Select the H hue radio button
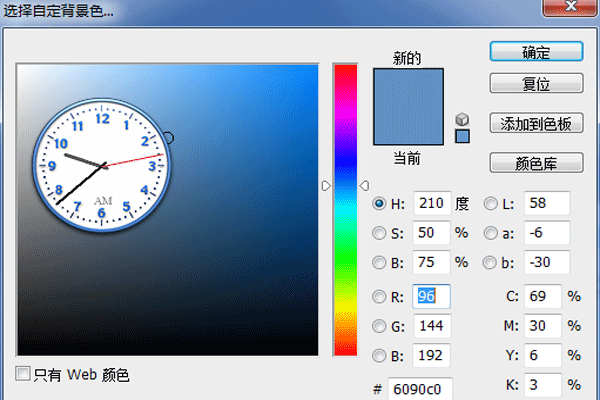This screenshot has width=600, height=400. click(379, 204)
